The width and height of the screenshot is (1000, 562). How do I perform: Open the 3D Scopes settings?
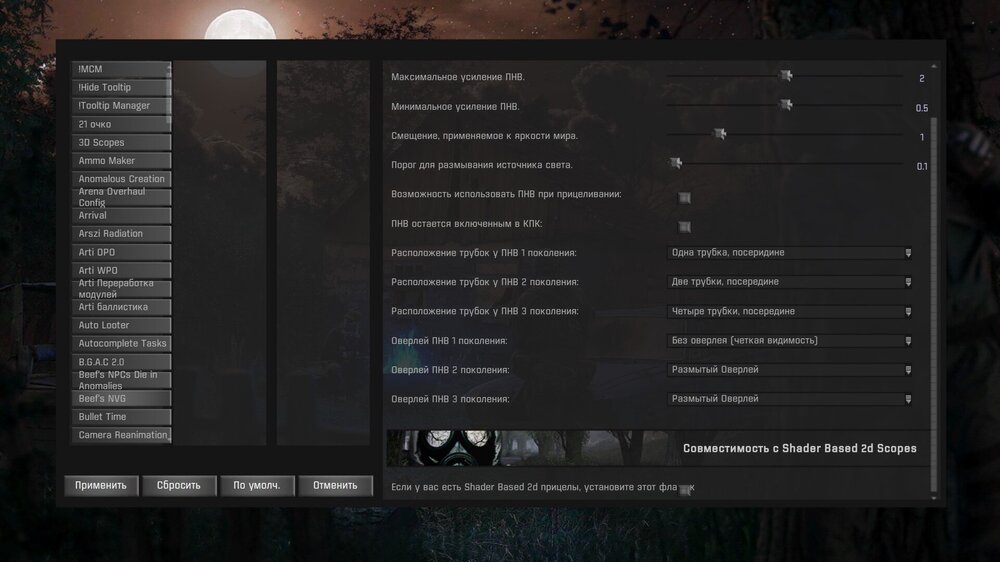[121, 142]
